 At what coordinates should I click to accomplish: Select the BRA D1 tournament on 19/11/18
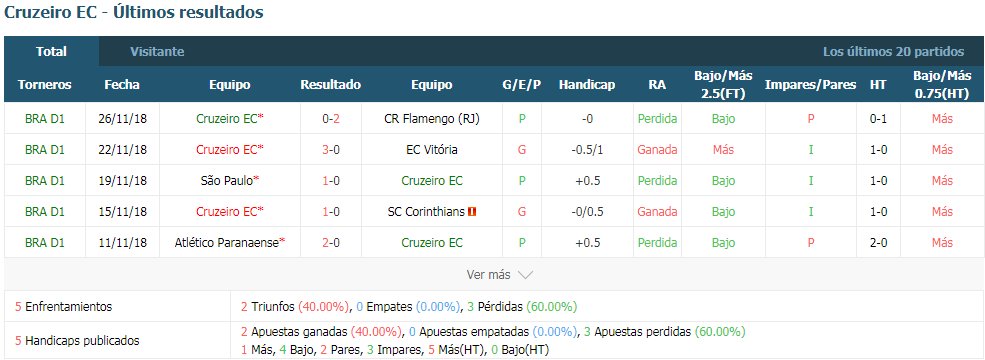point(45,180)
